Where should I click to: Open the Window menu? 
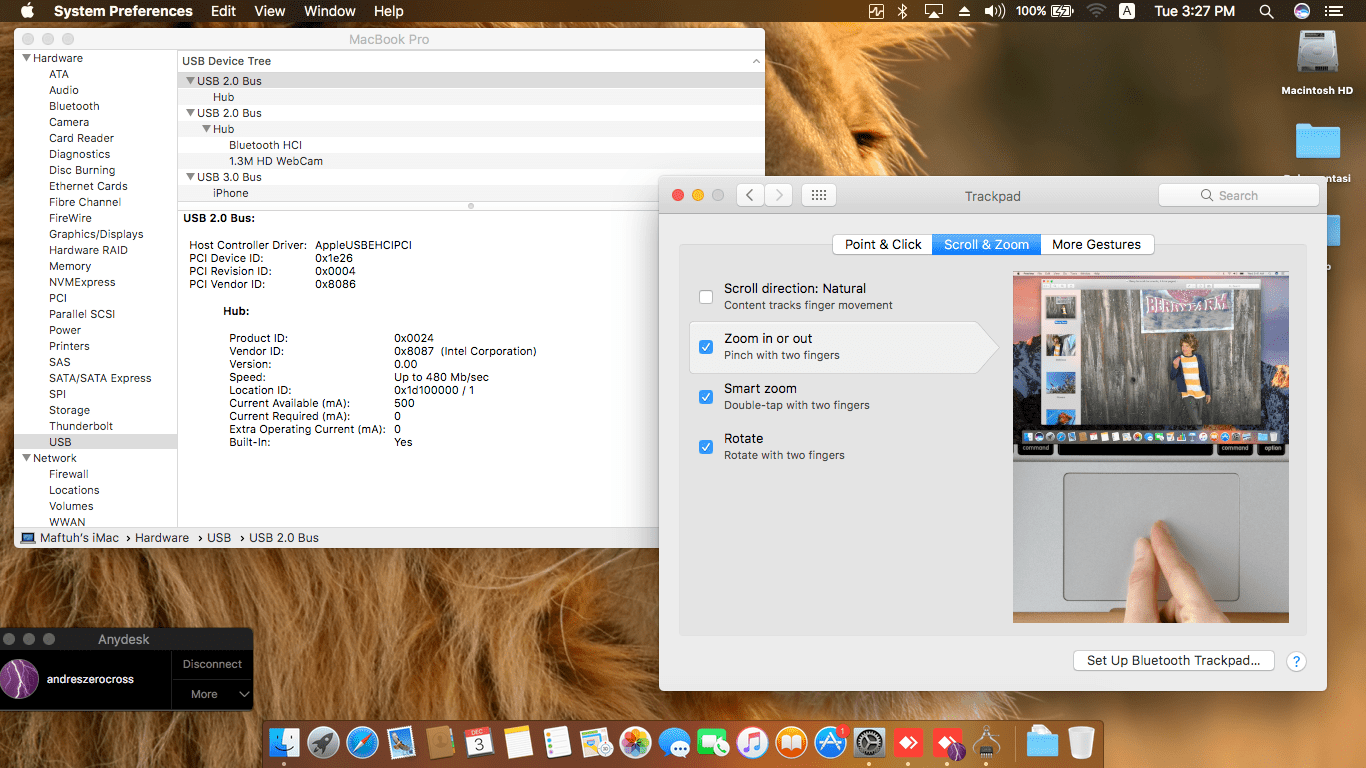pos(329,11)
